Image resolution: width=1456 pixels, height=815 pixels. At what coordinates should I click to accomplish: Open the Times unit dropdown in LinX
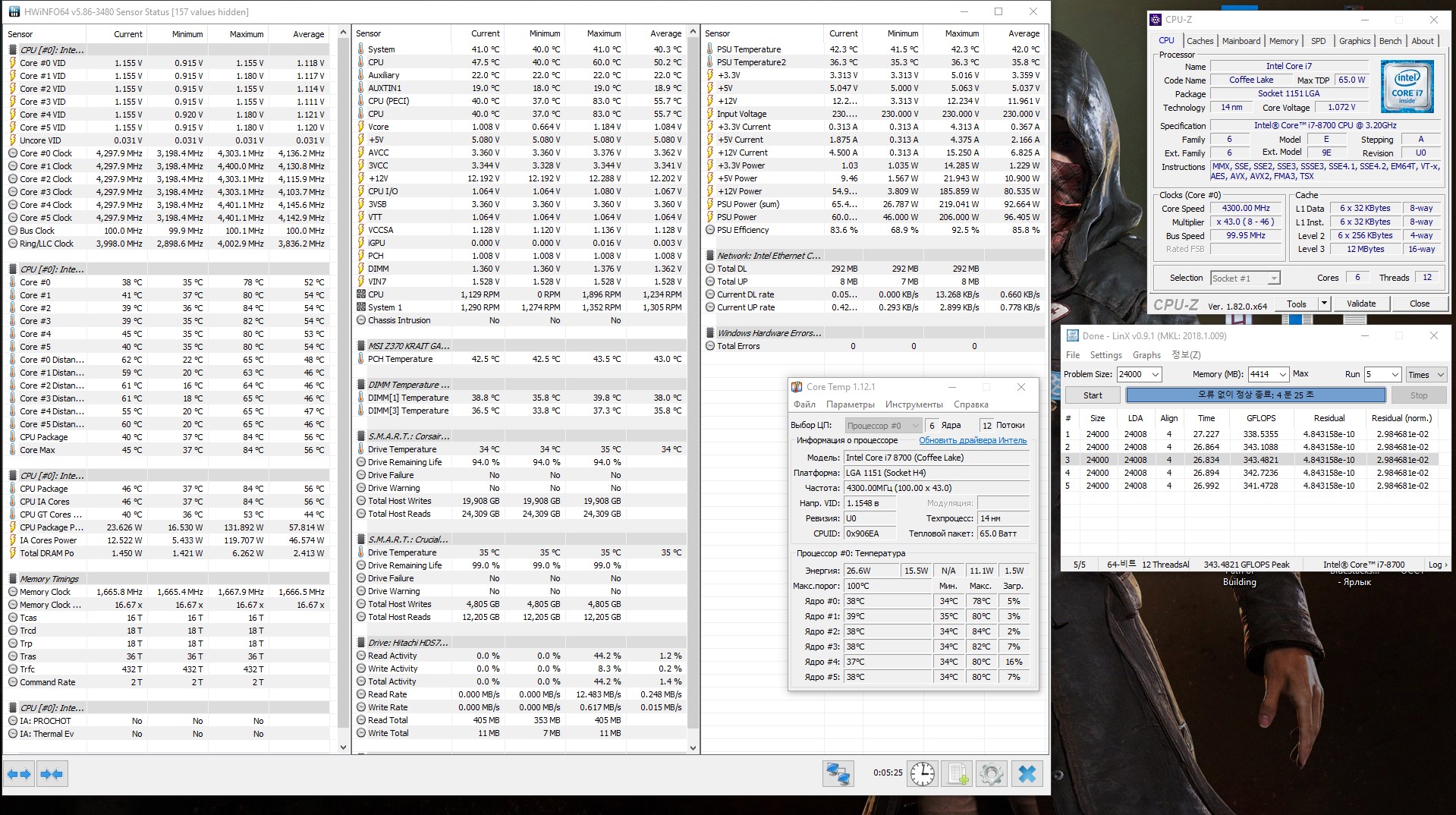pos(1428,374)
